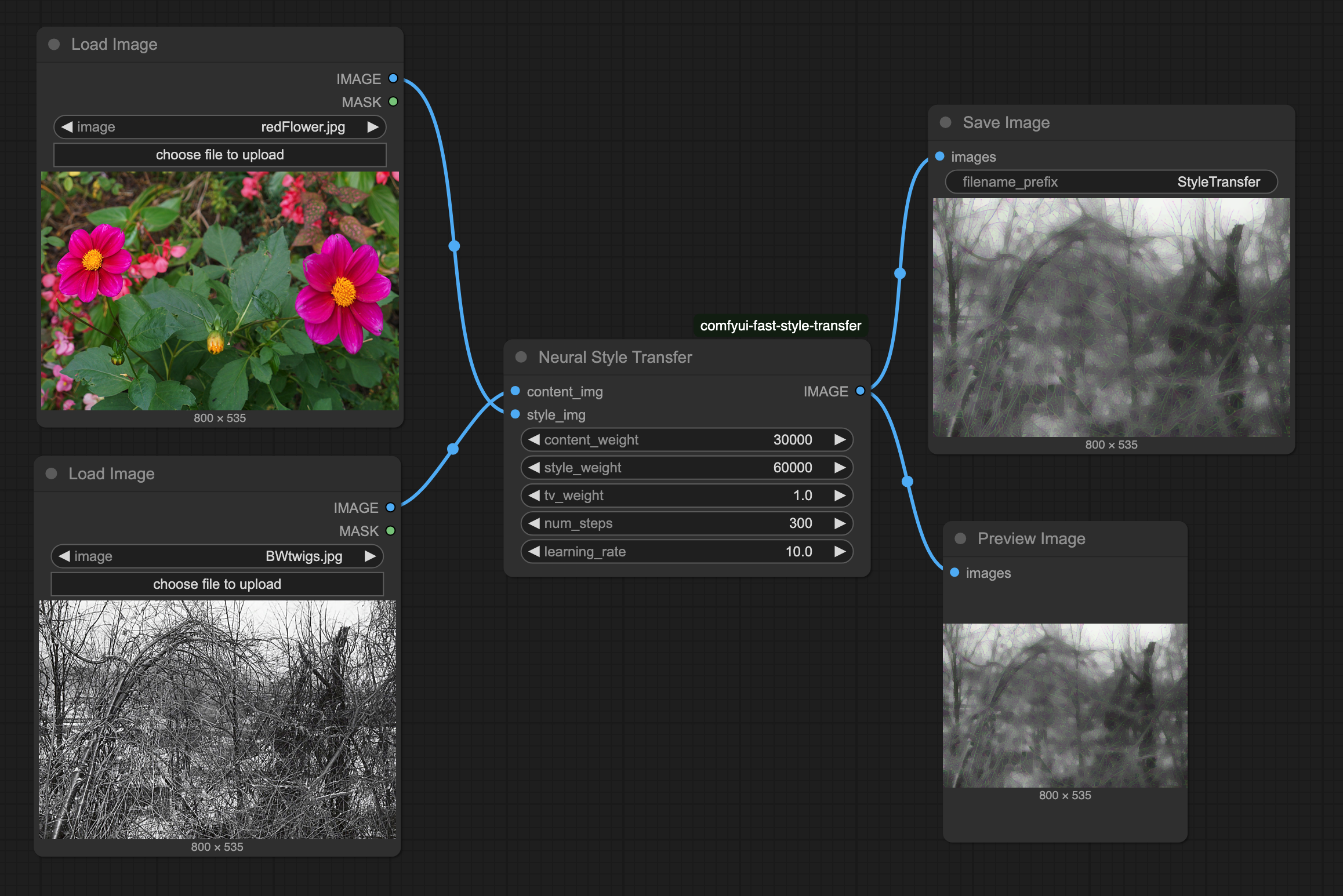Click style_img input socket
Image resolution: width=1343 pixels, height=896 pixels.
[x=515, y=414]
